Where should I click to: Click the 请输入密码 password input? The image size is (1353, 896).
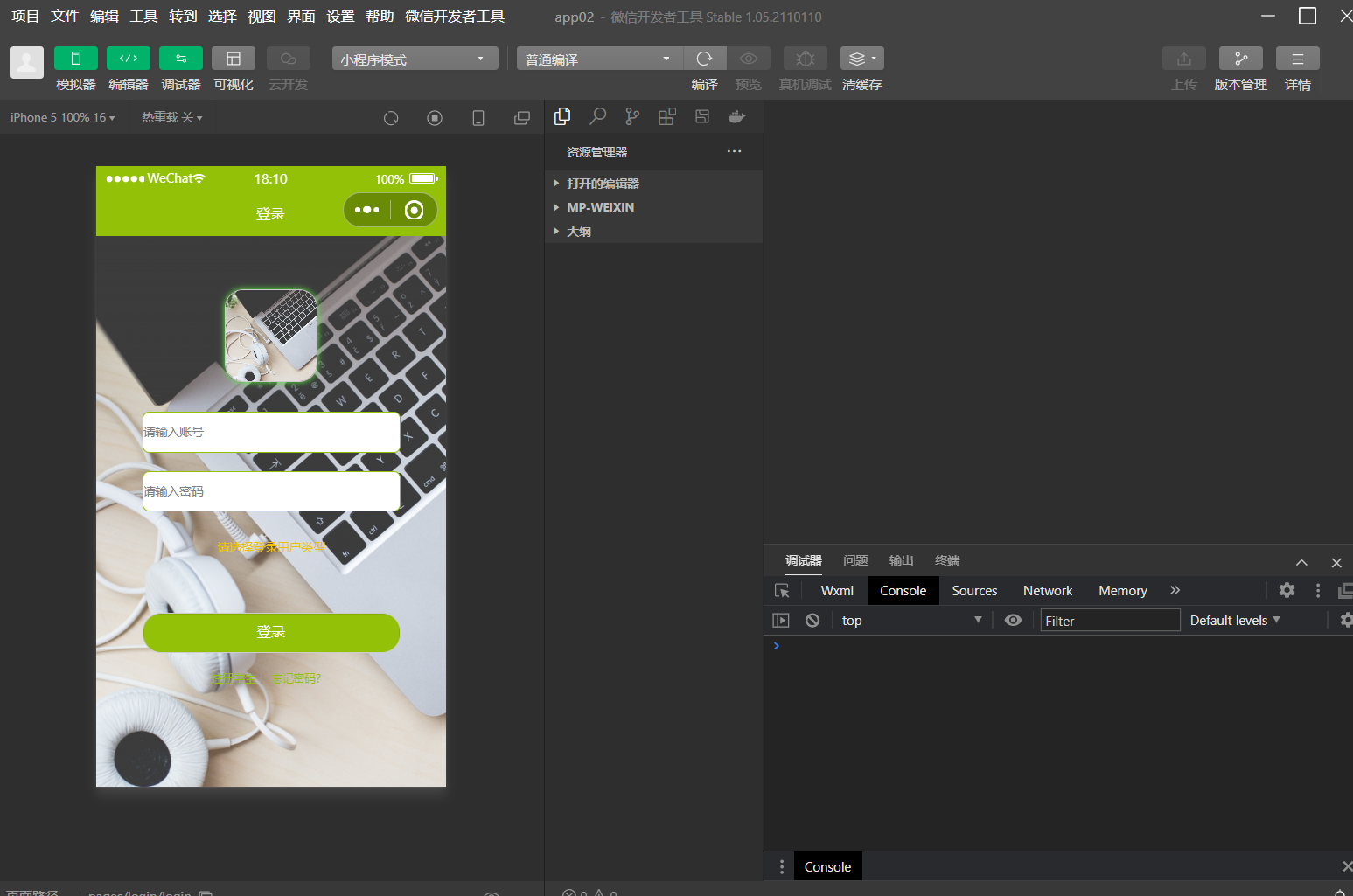pyautogui.click(x=271, y=491)
